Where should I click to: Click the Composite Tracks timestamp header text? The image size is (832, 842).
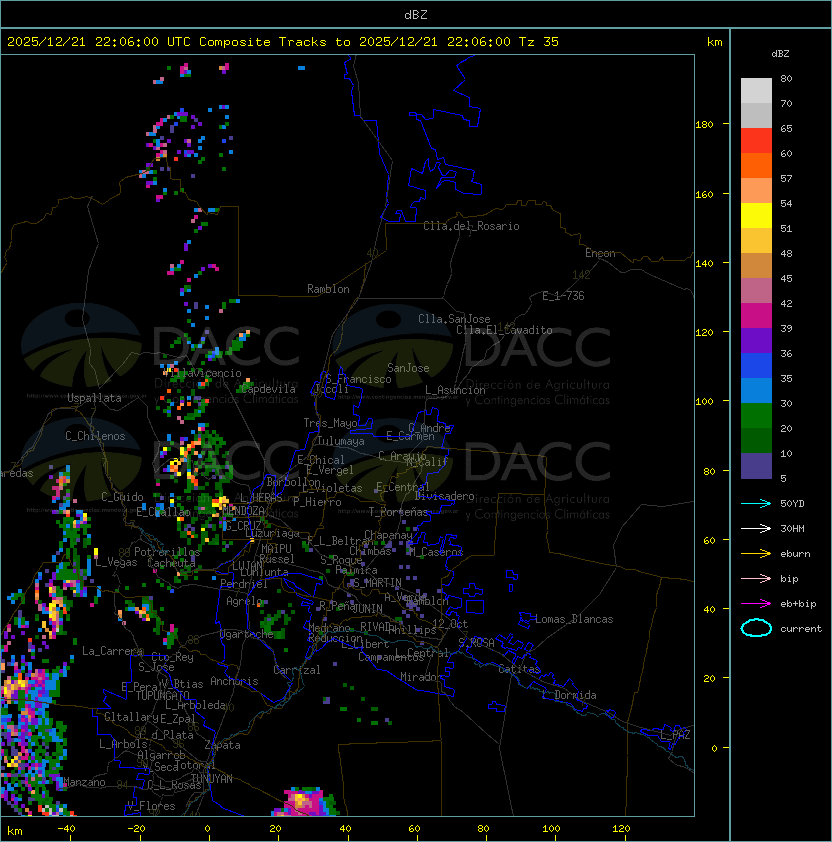[x=283, y=42]
